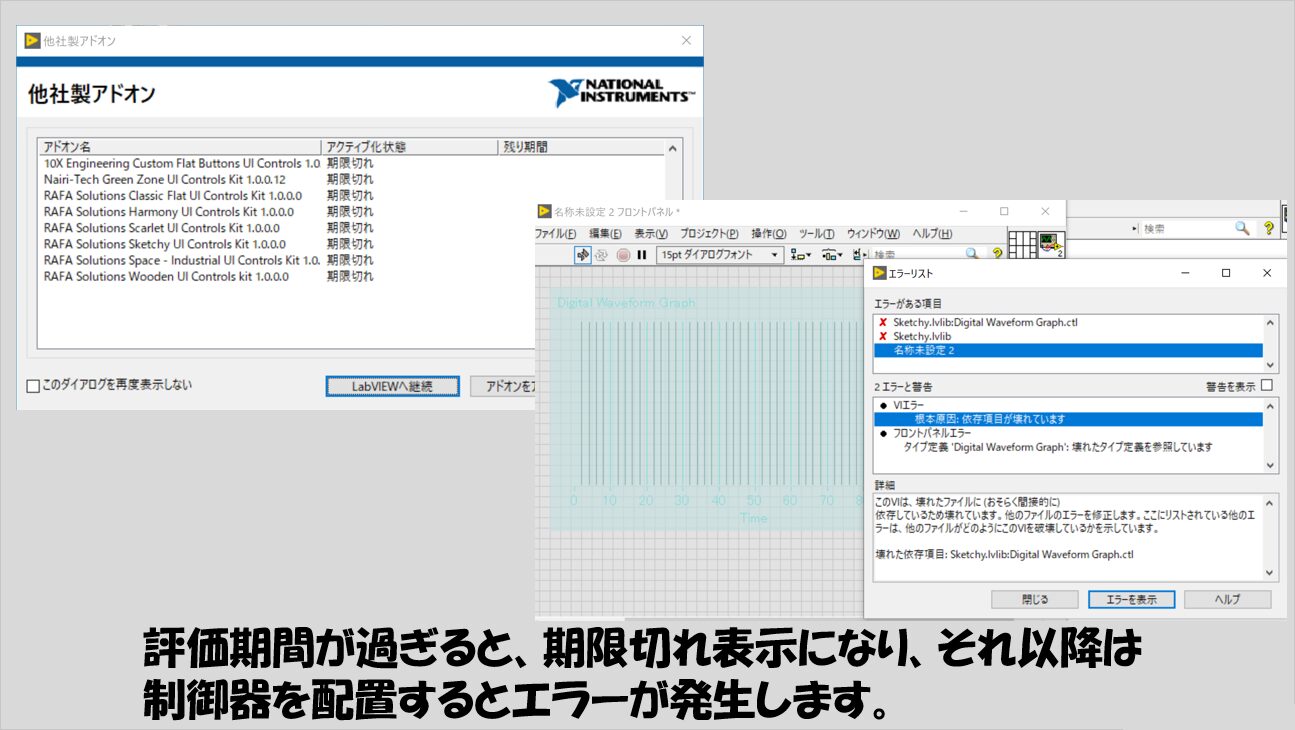
Task: Open the 編集(E) menu
Action: point(605,233)
